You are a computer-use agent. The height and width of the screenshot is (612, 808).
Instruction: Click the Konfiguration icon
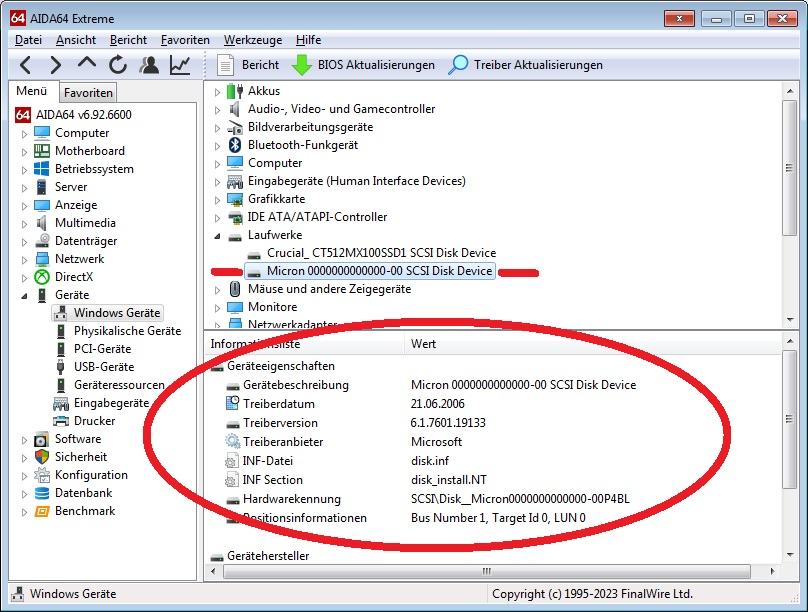(42, 475)
